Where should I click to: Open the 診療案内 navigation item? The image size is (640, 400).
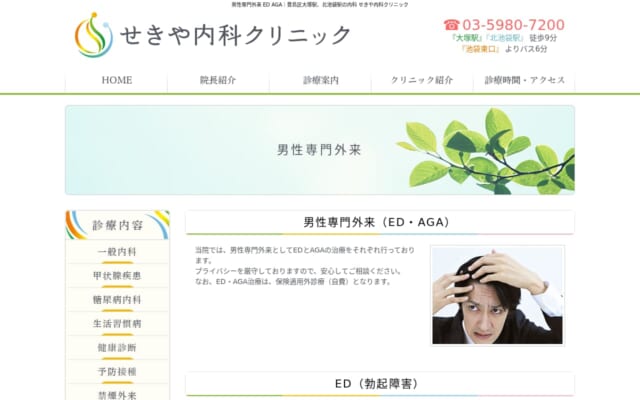pos(320,80)
